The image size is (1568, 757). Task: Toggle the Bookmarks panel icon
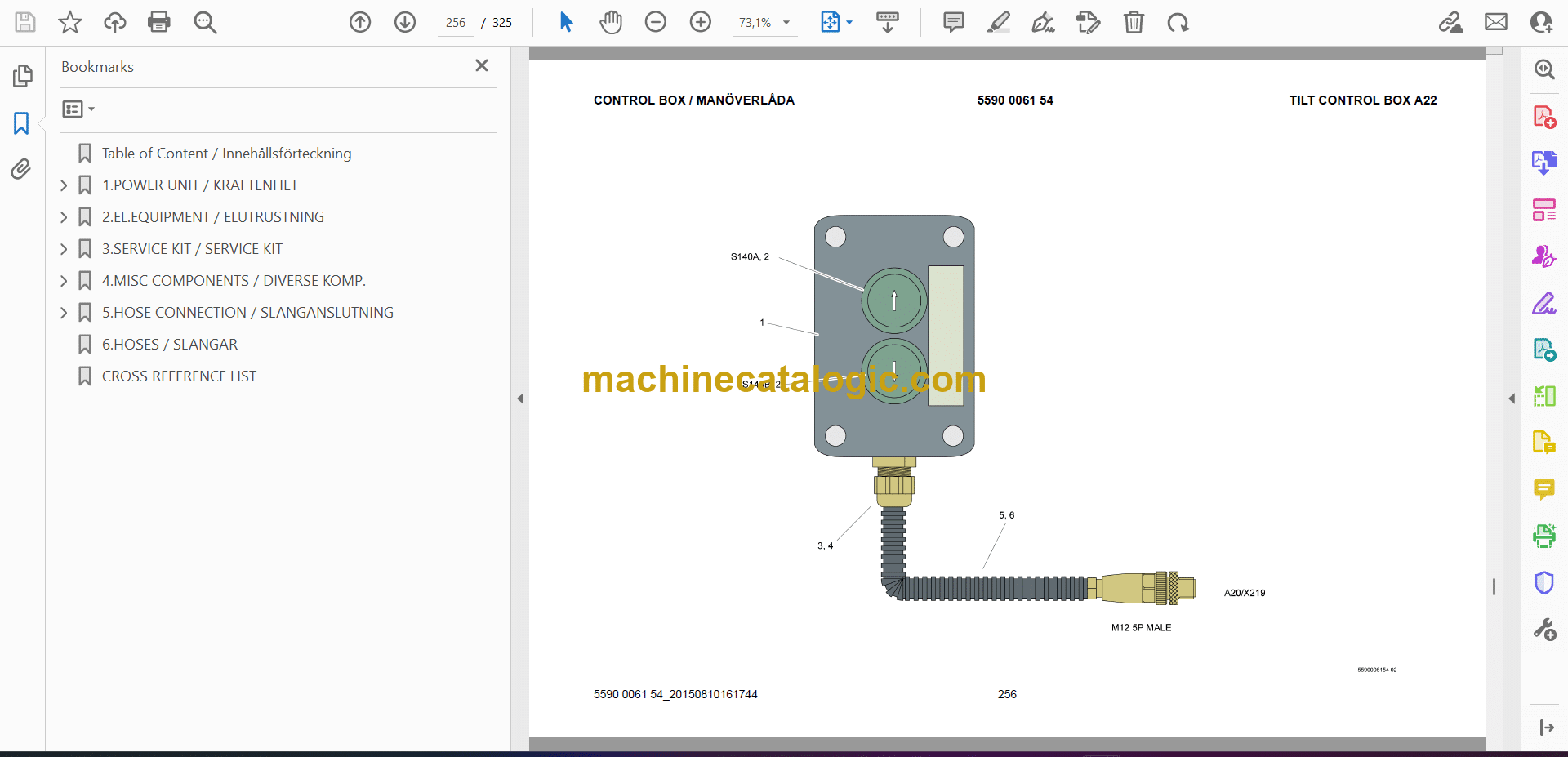coord(21,123)
